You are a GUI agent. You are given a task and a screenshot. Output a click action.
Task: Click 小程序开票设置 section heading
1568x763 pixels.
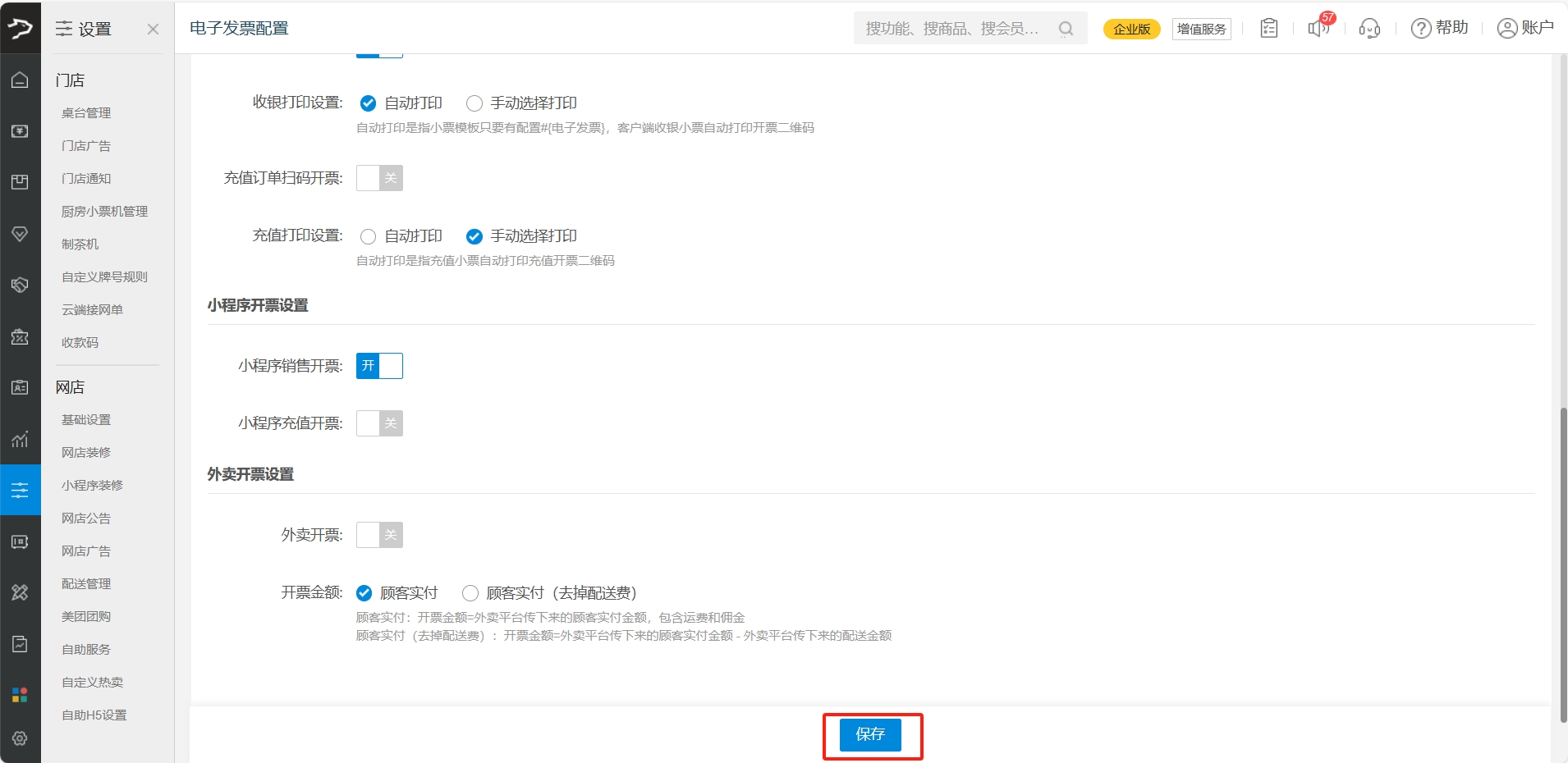pyautogui.click(x=258, y=305)
